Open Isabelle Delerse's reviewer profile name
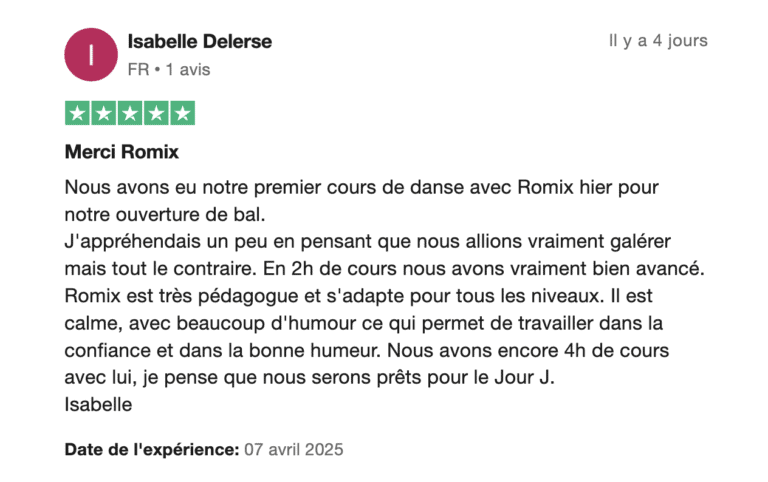Screen dimensions: 768x482 tap(200, 42)
